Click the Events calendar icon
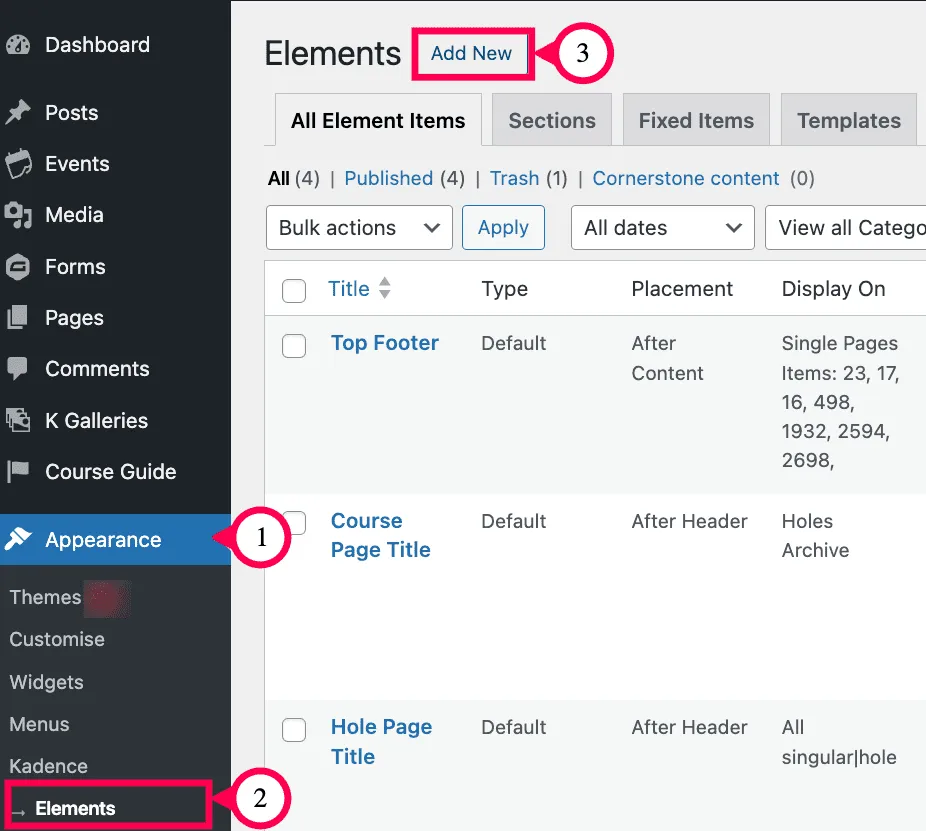This screenshot has width=926, height=831. pos(18,164)
